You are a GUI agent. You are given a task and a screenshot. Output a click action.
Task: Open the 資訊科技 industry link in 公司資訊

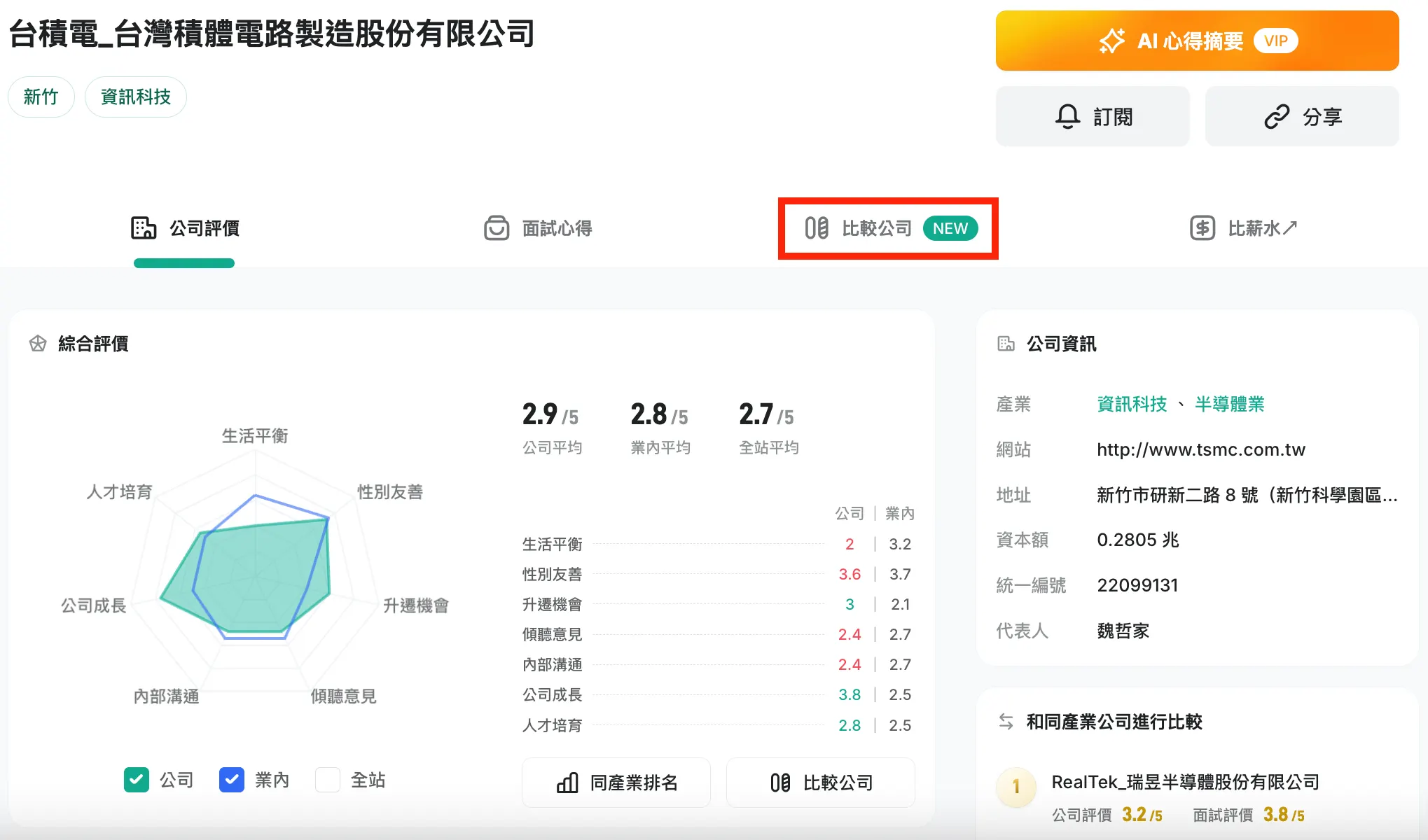click(x=1132, y=404)
